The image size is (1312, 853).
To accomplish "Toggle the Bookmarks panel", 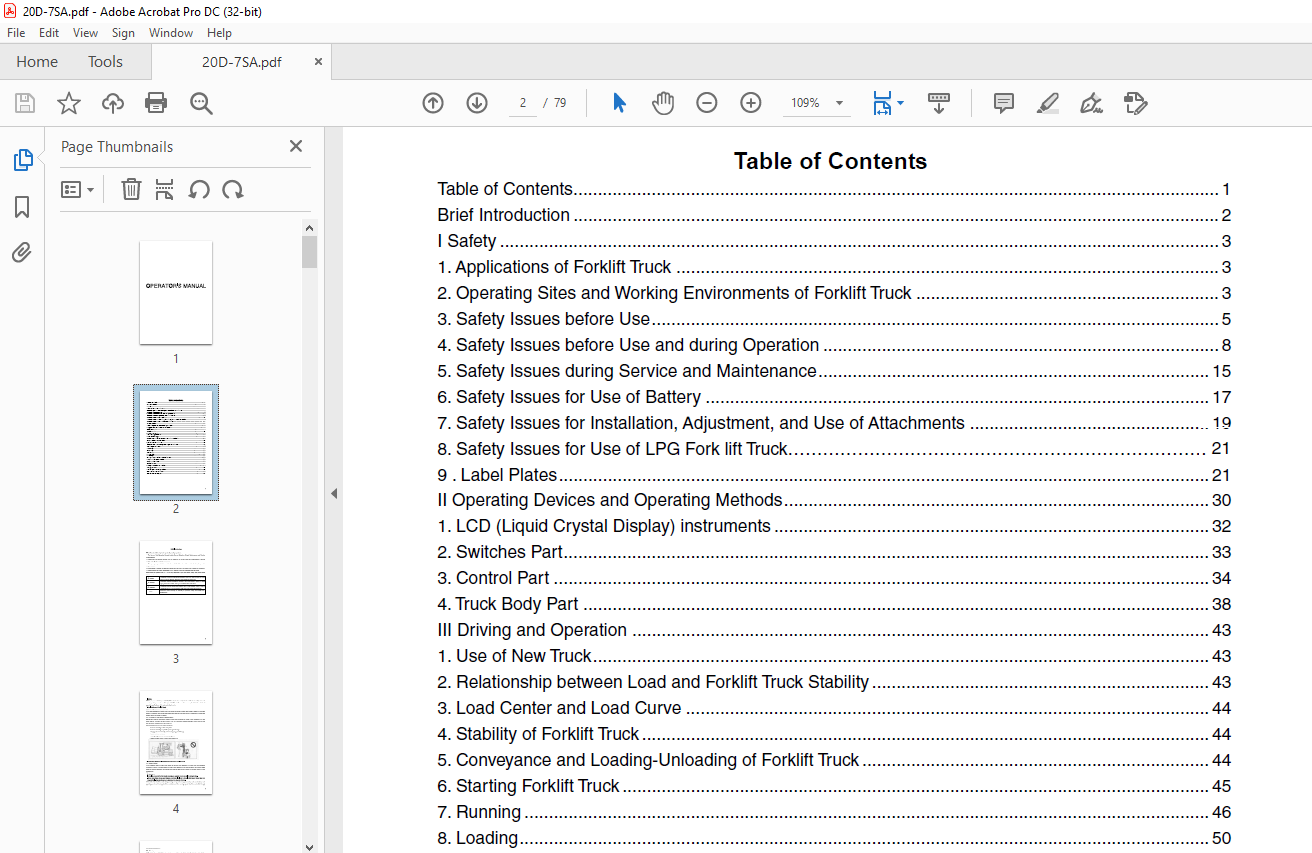I will pos(22,207).
